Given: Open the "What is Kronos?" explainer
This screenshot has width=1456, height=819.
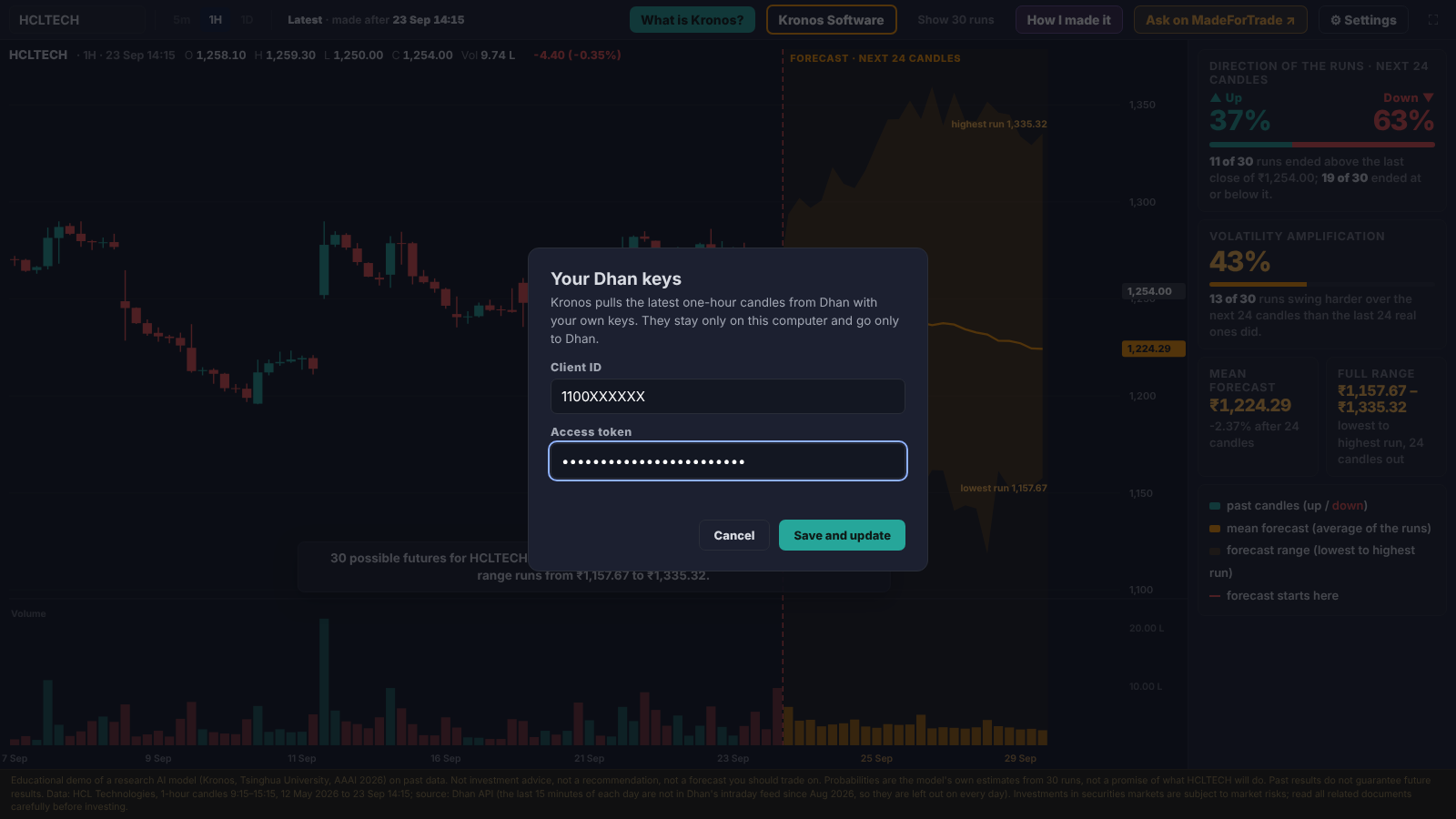Looking at the screenshot, I should click(693, 20).
